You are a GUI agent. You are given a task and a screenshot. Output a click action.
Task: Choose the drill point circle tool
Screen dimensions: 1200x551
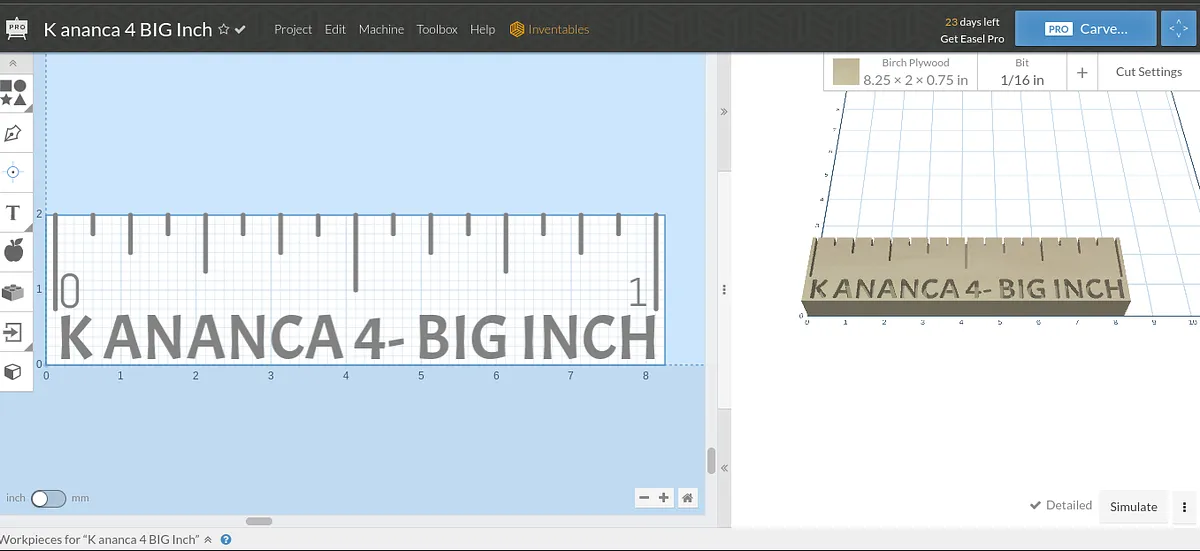click(14, 172)
